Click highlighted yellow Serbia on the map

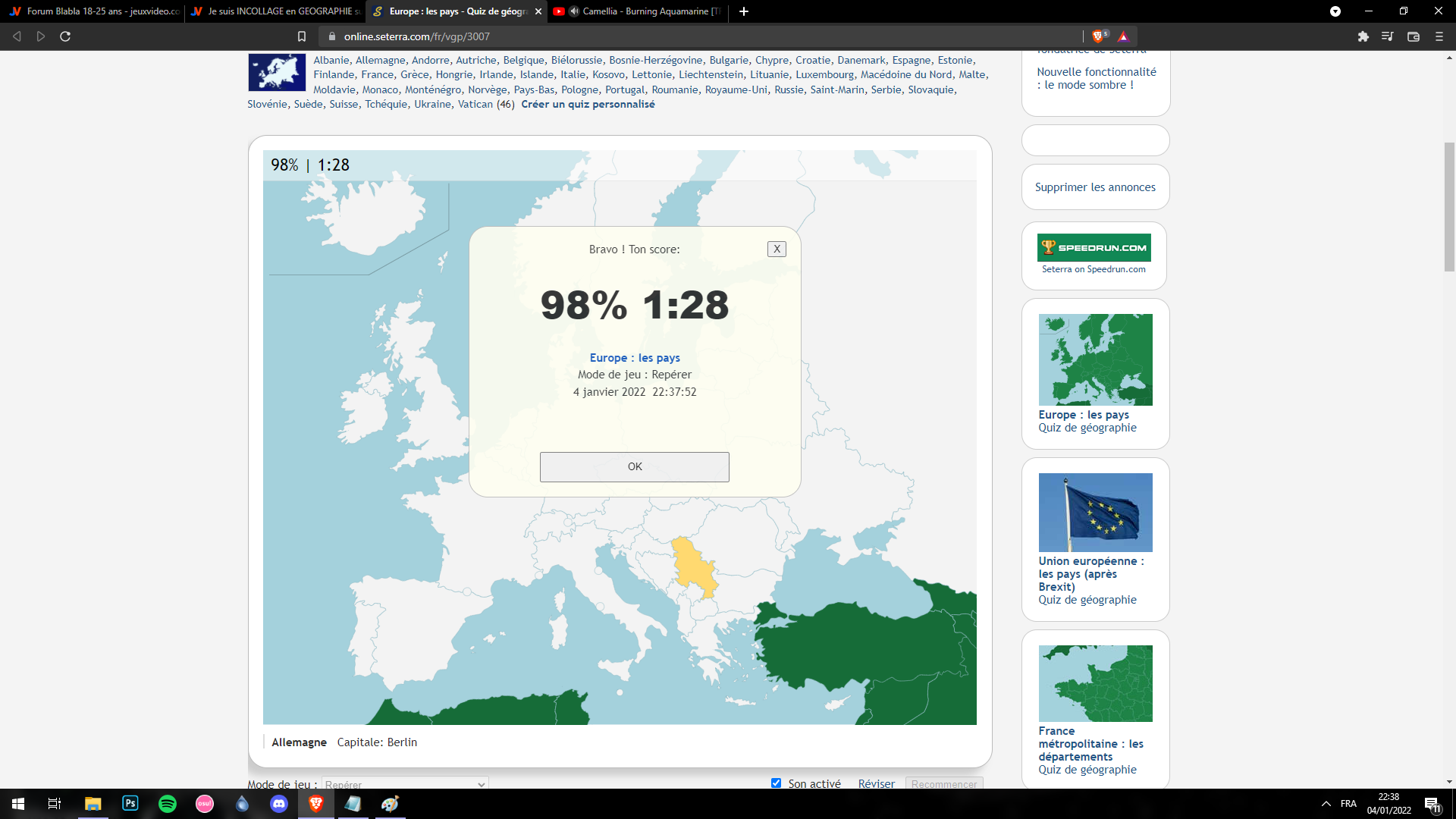[693, 566]
